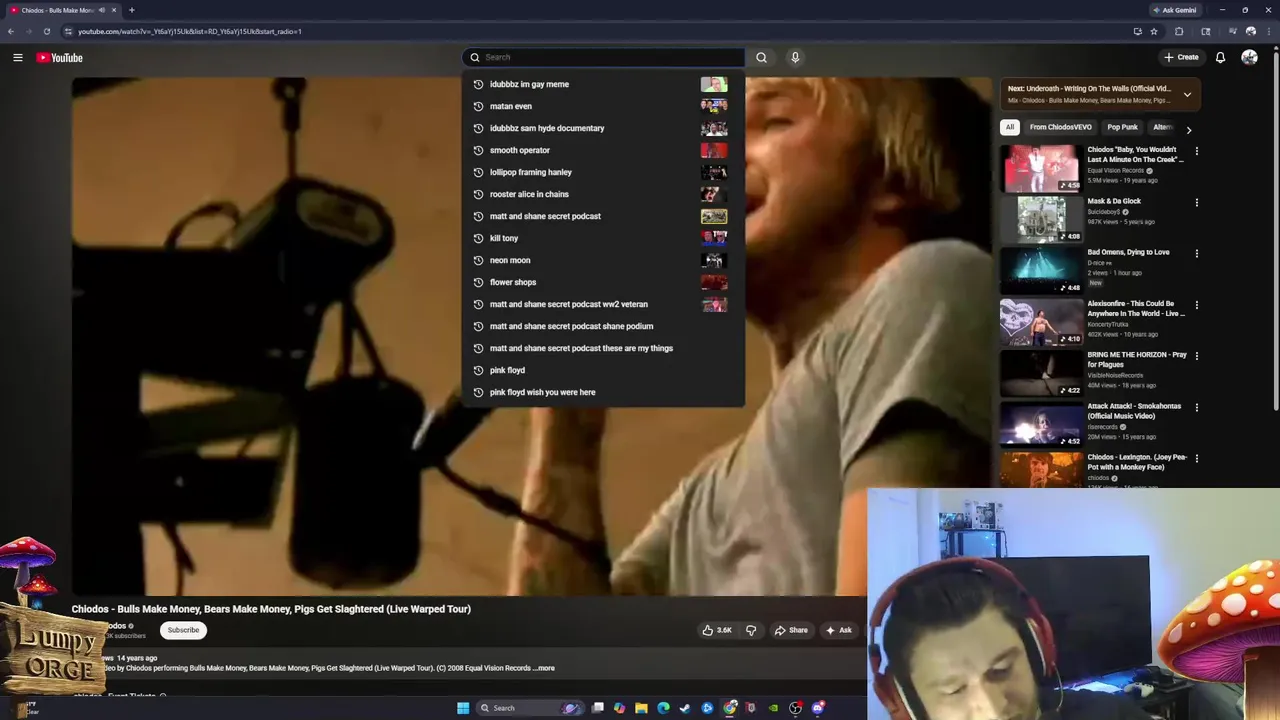This screenshot has width=1280, height=720.
Task: Choose suggestion flower shops
Action: [x=603, y=282]
